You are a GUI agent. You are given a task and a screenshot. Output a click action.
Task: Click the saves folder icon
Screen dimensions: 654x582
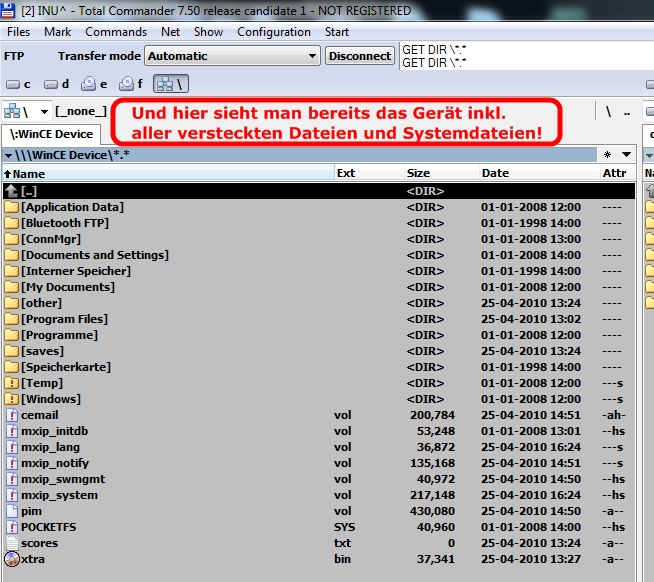[x=12, y=351]
